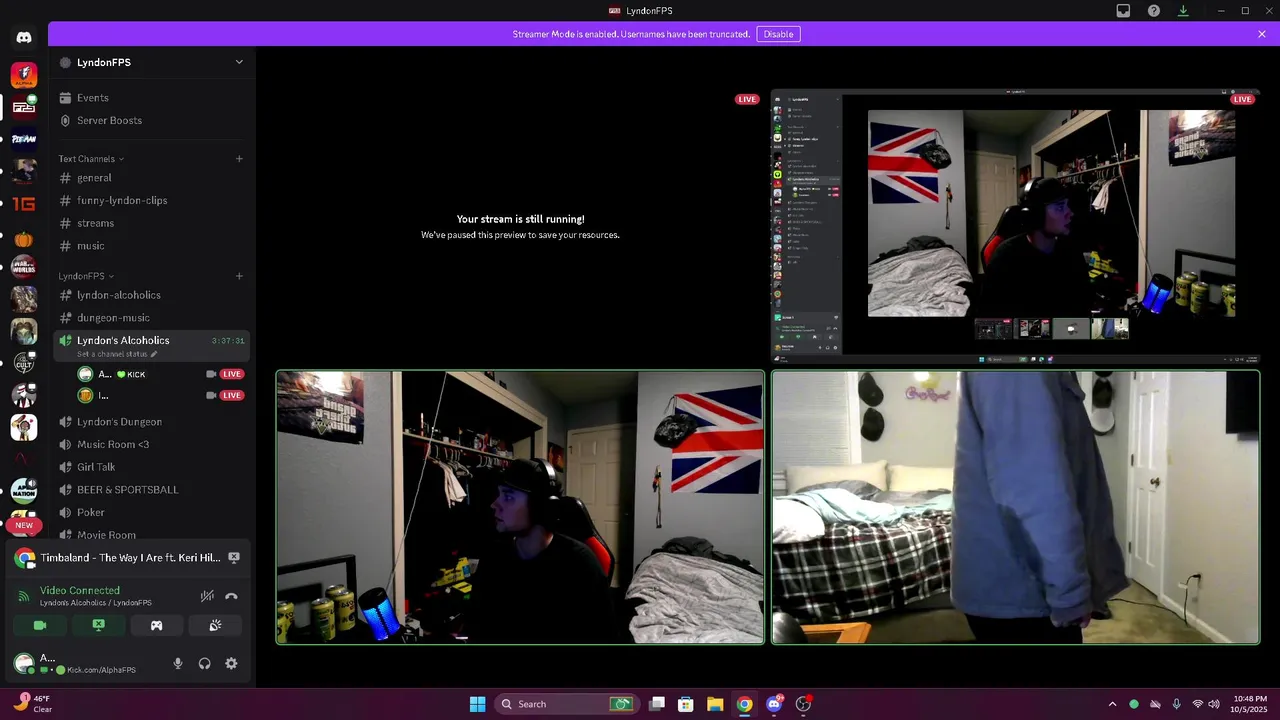
Task: Click the green download update icon
Action: (1183, 11)
